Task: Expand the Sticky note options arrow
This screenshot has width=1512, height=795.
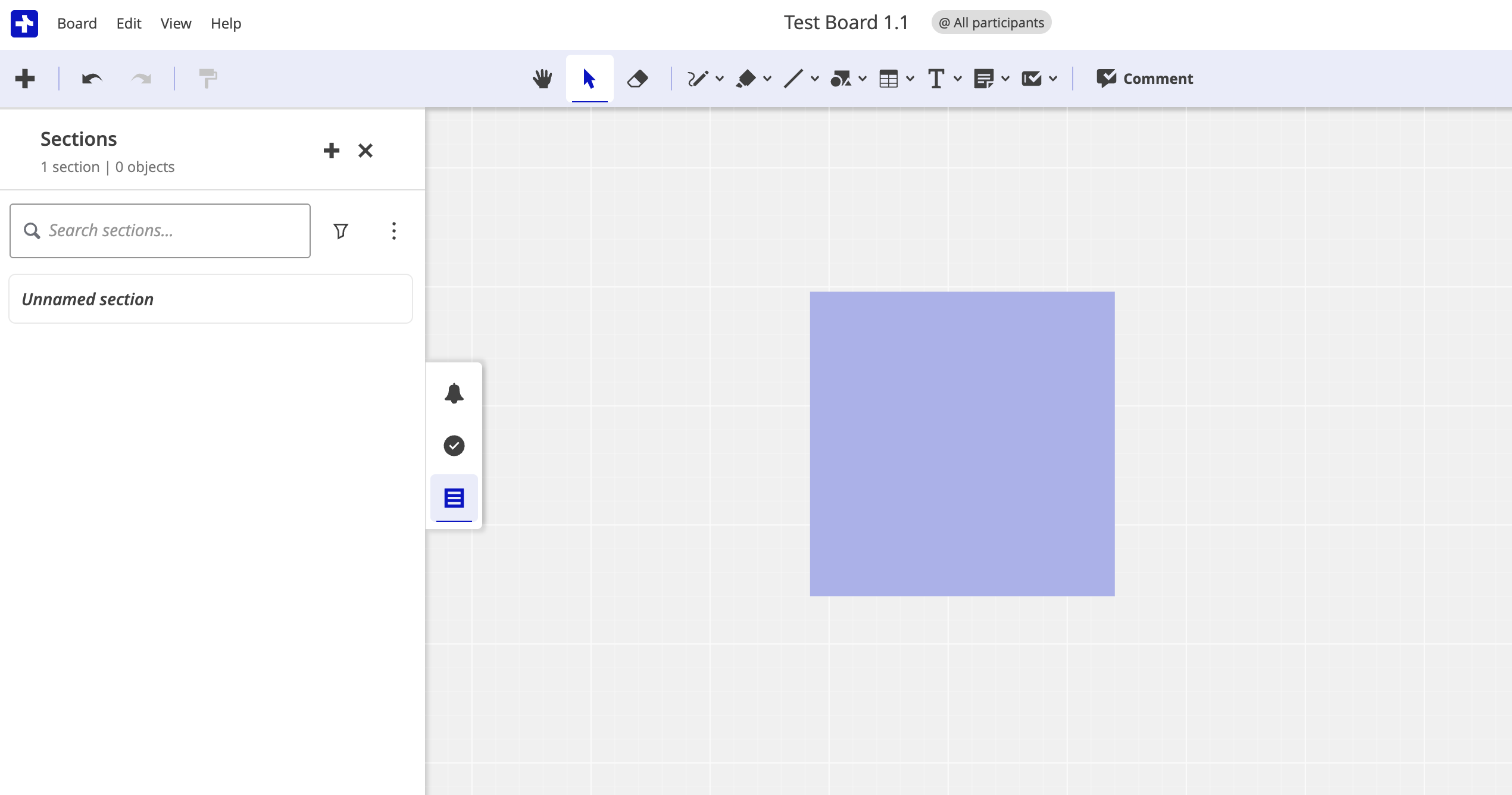Action: (1005, 79)
